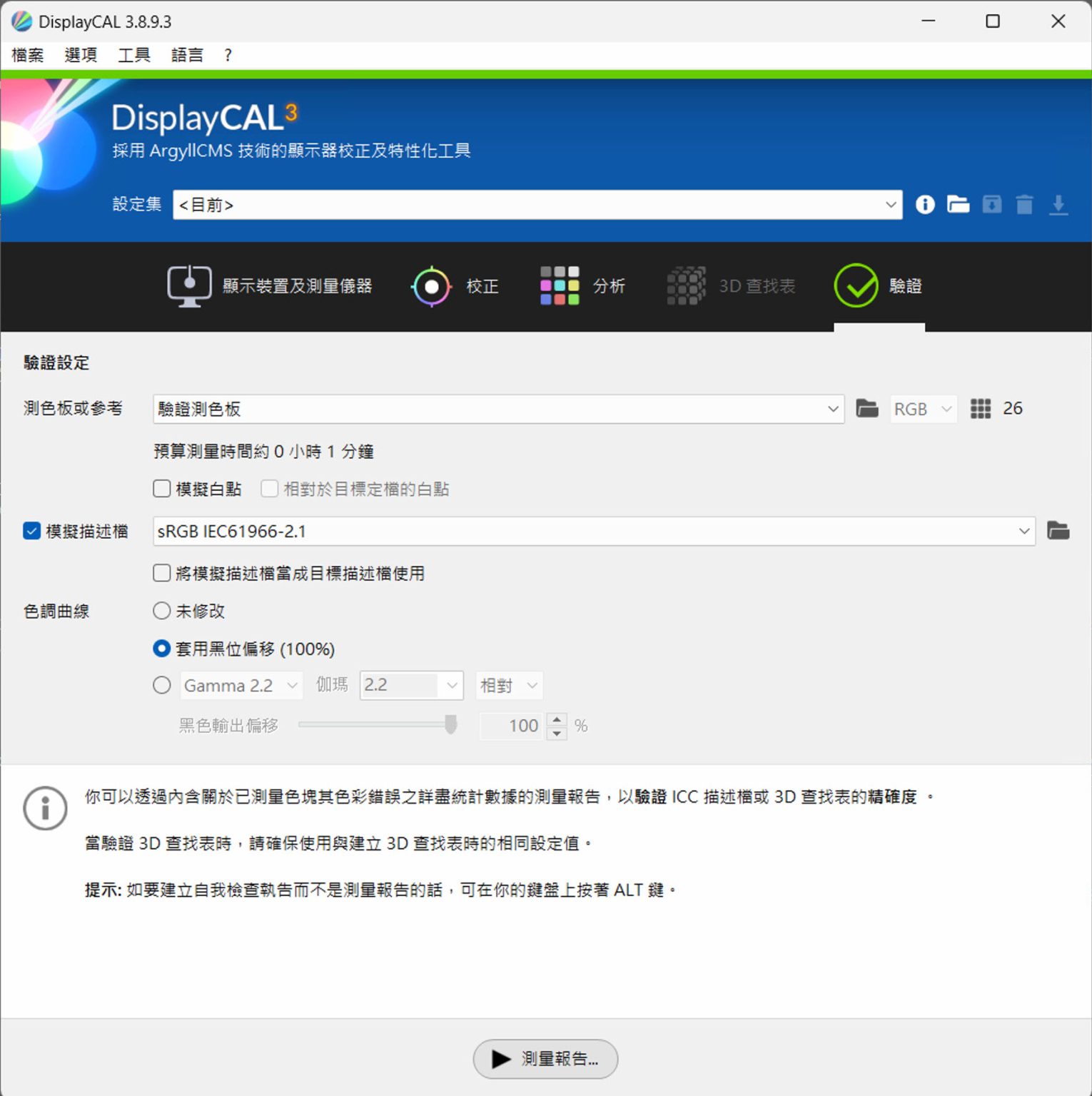The height and width of the screenshot is (1096, 1092).
Task: Click the download icon at top right
Action: click(x=1059, y=205)
